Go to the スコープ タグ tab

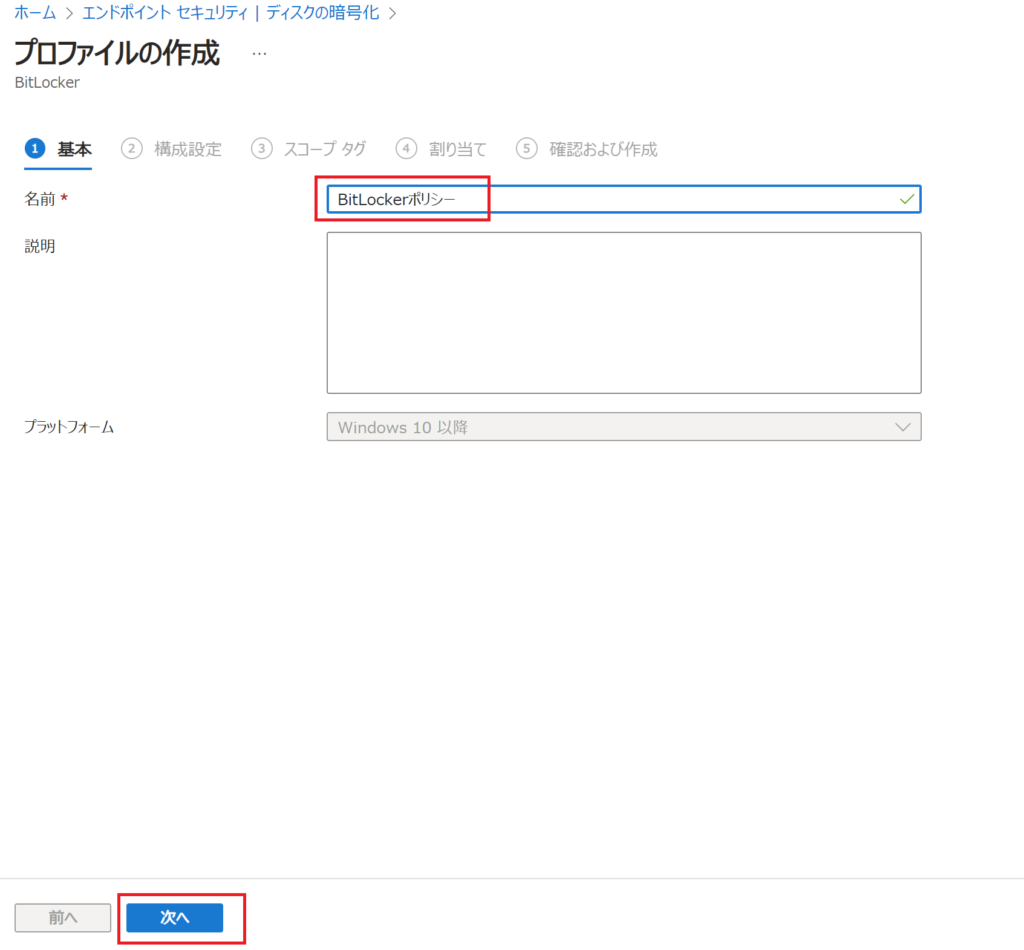(x=324, y=149)
